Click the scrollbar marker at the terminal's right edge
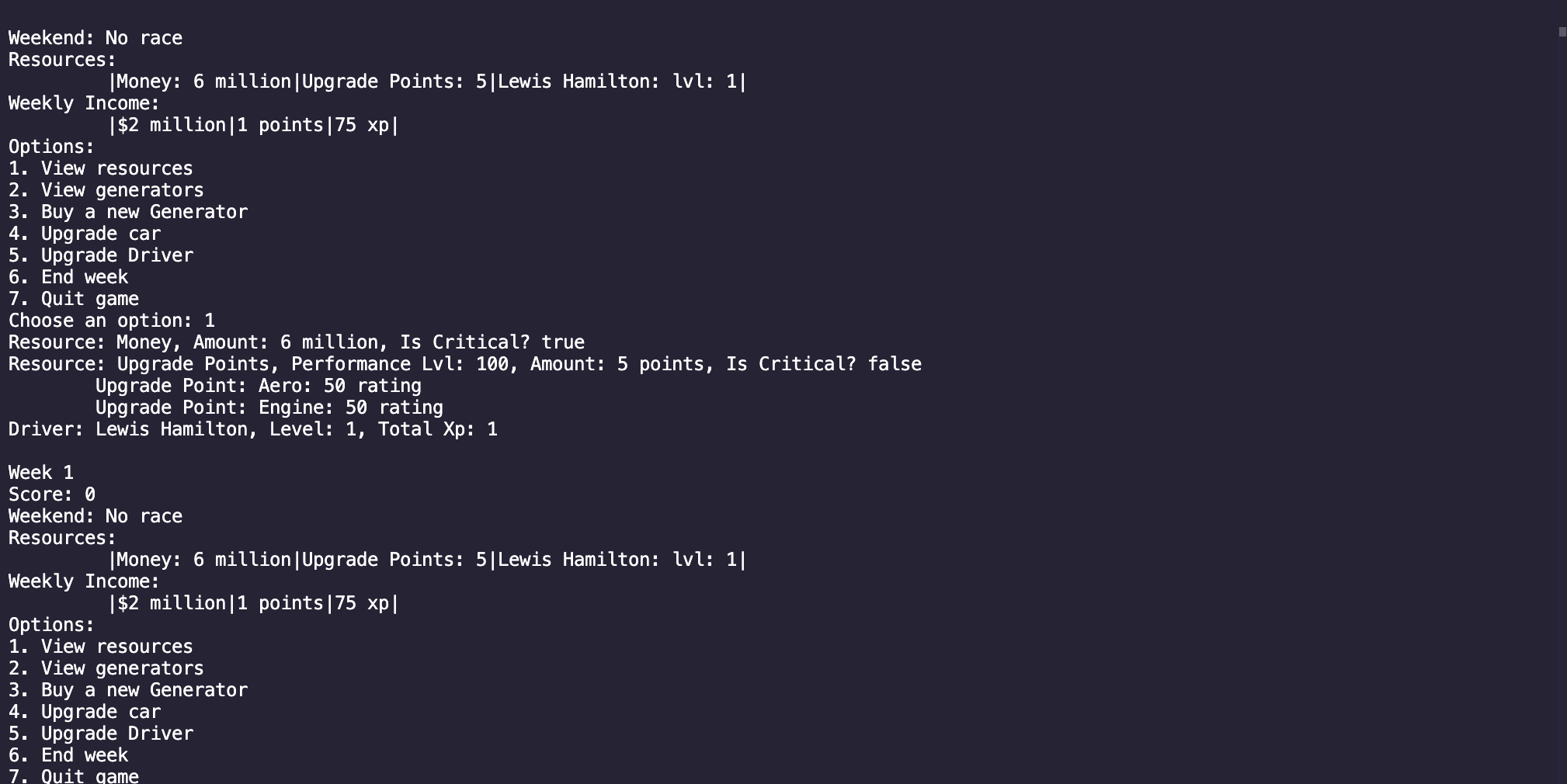This screenshot has height=784, width=1567. point(1562,32)
